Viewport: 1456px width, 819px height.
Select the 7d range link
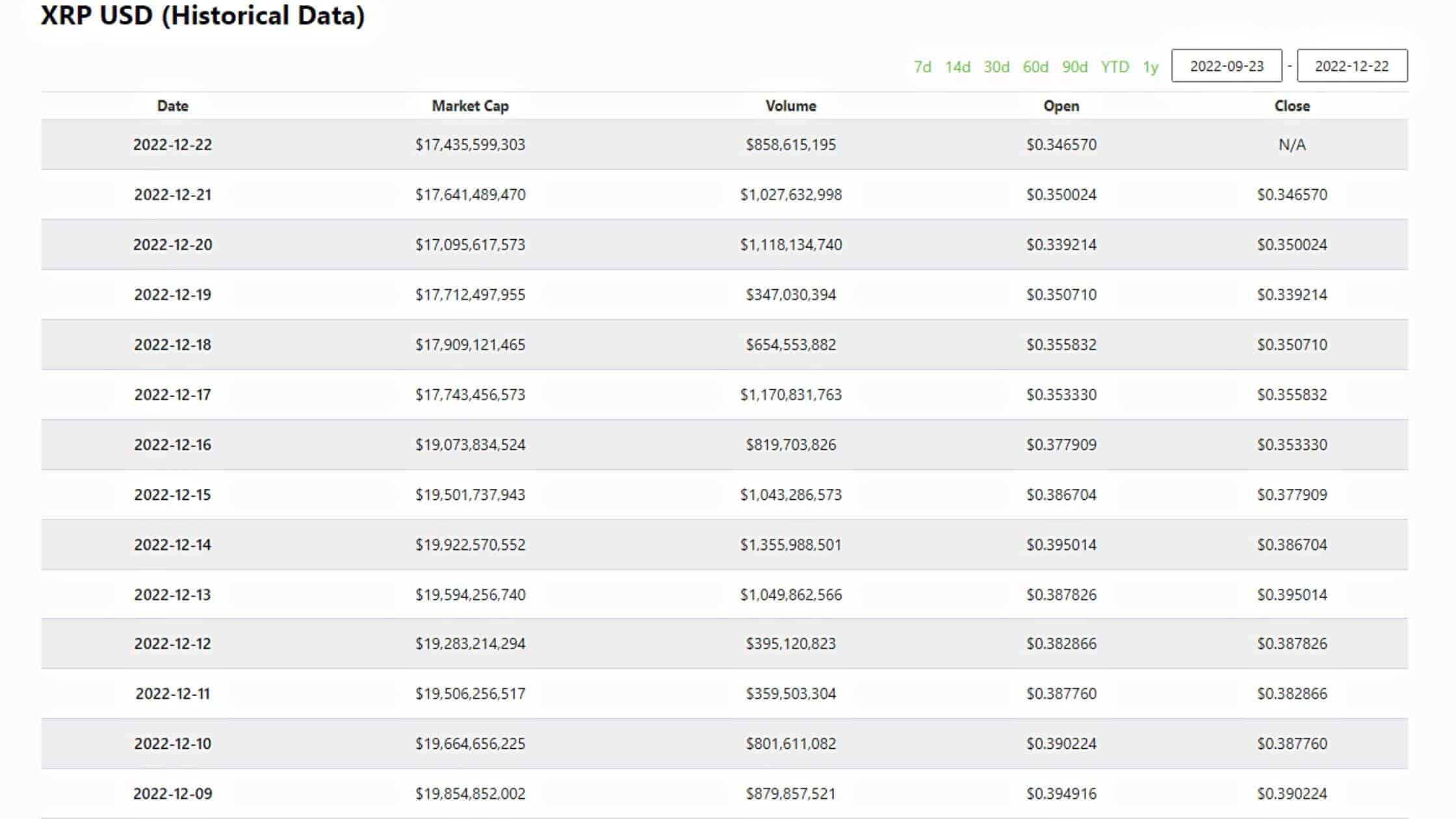click(x=922, y=67)
